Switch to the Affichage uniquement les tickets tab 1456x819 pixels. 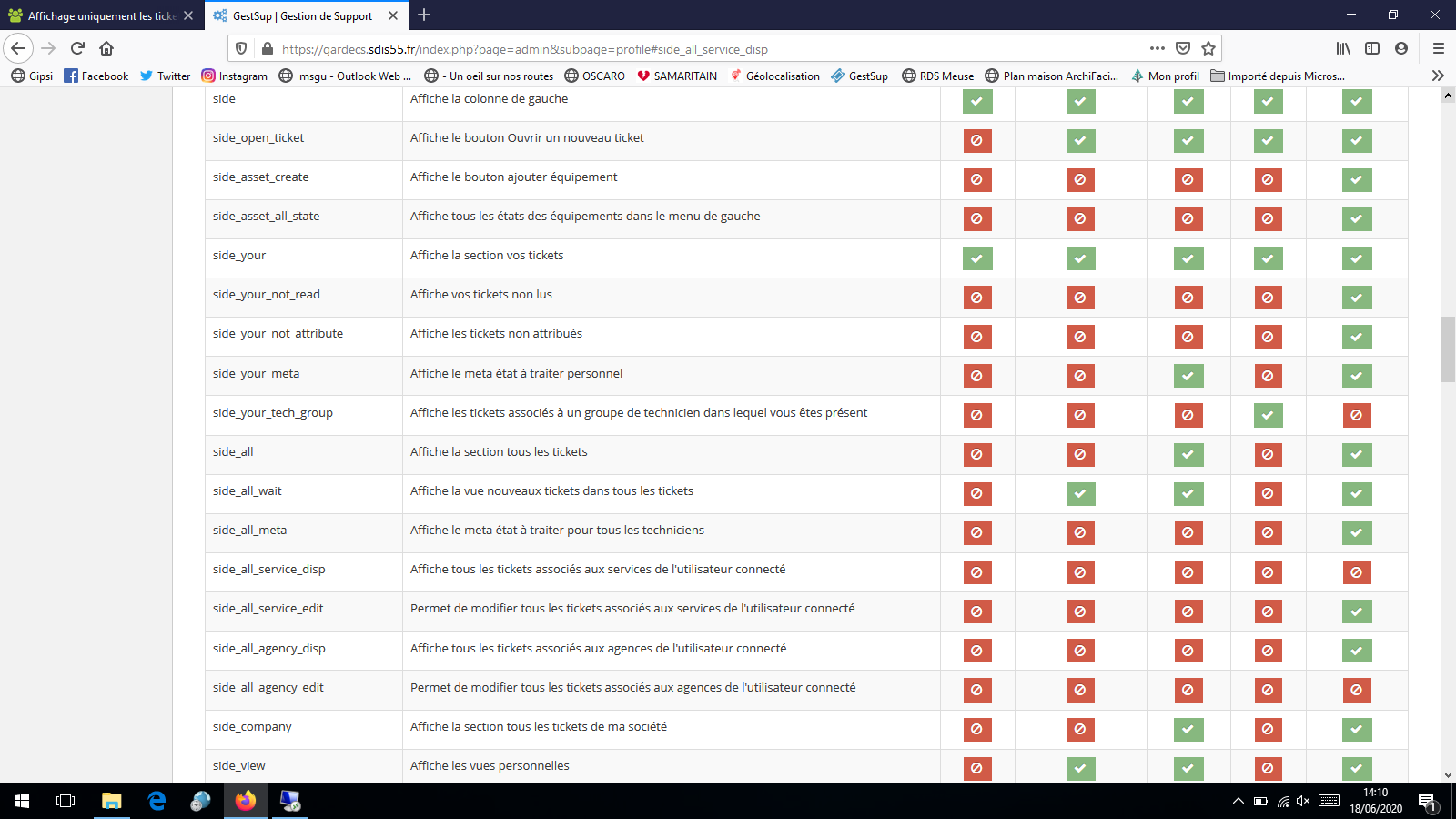[x=100, y=15]
